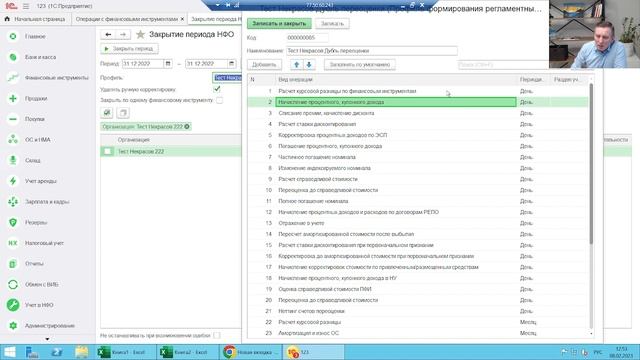Open Налоговый учет sidebar section
This screenshot has height=360, width=640.
coord(44,243)
